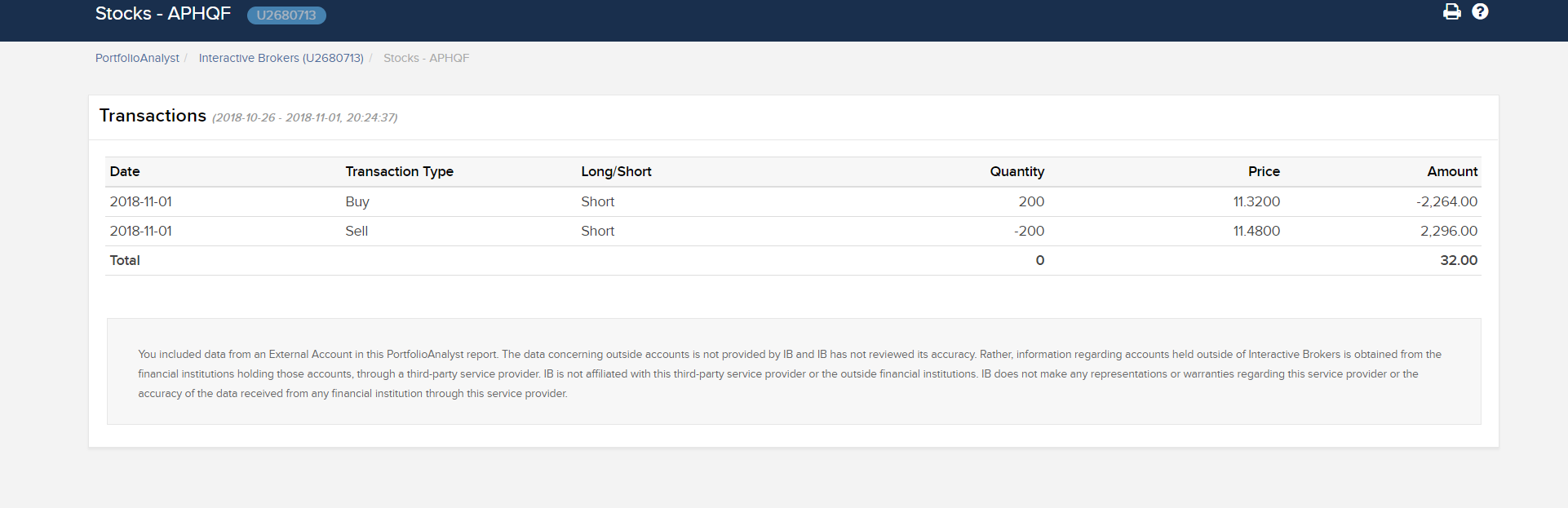Image resolution: width=1568 pixels, height=508 pixels.
Task: Click the Total row label
Action: tap(125, 260)
